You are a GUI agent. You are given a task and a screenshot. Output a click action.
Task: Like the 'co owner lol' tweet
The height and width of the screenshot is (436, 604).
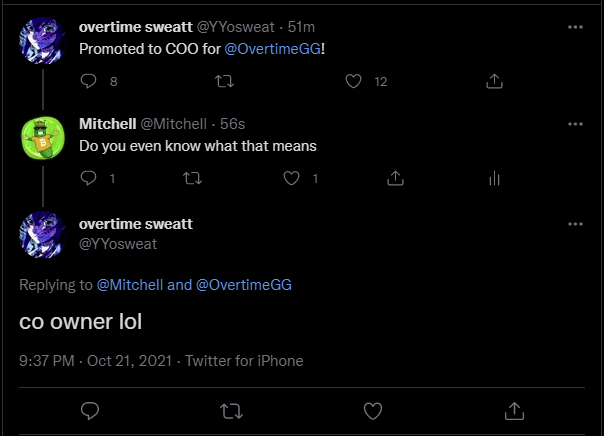click(373, 410)
